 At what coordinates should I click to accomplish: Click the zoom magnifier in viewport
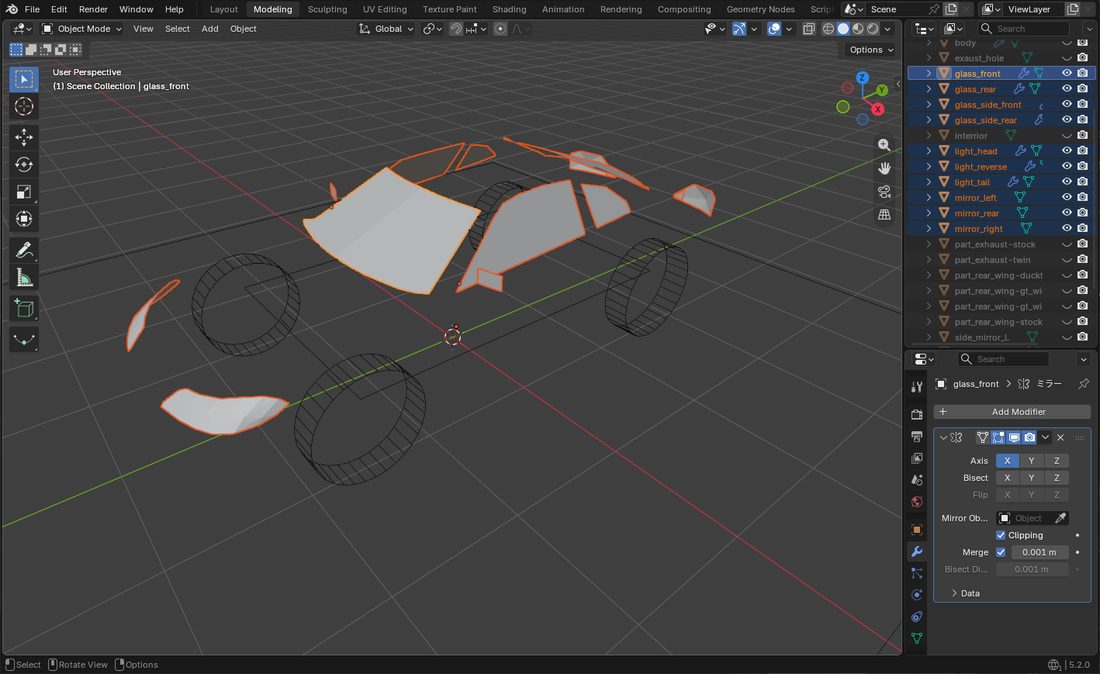[884, 145]
